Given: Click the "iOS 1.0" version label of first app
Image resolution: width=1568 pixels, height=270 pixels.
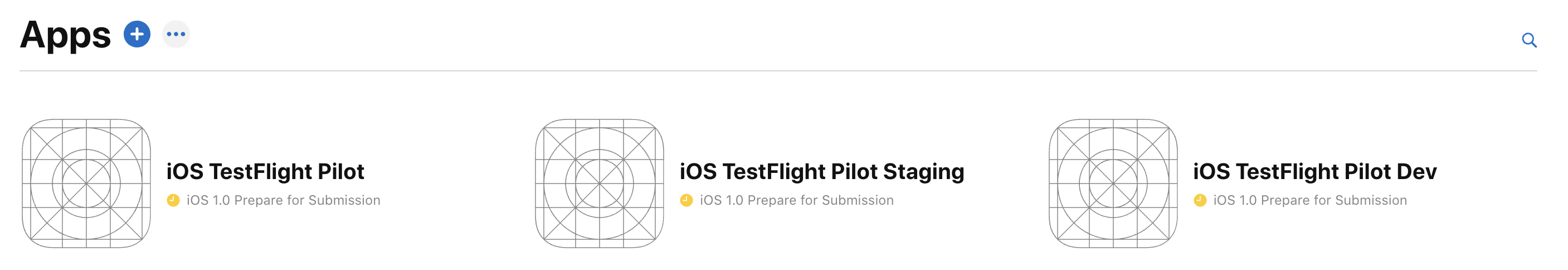Looking at the screenshot, I should tap(208, 200).
